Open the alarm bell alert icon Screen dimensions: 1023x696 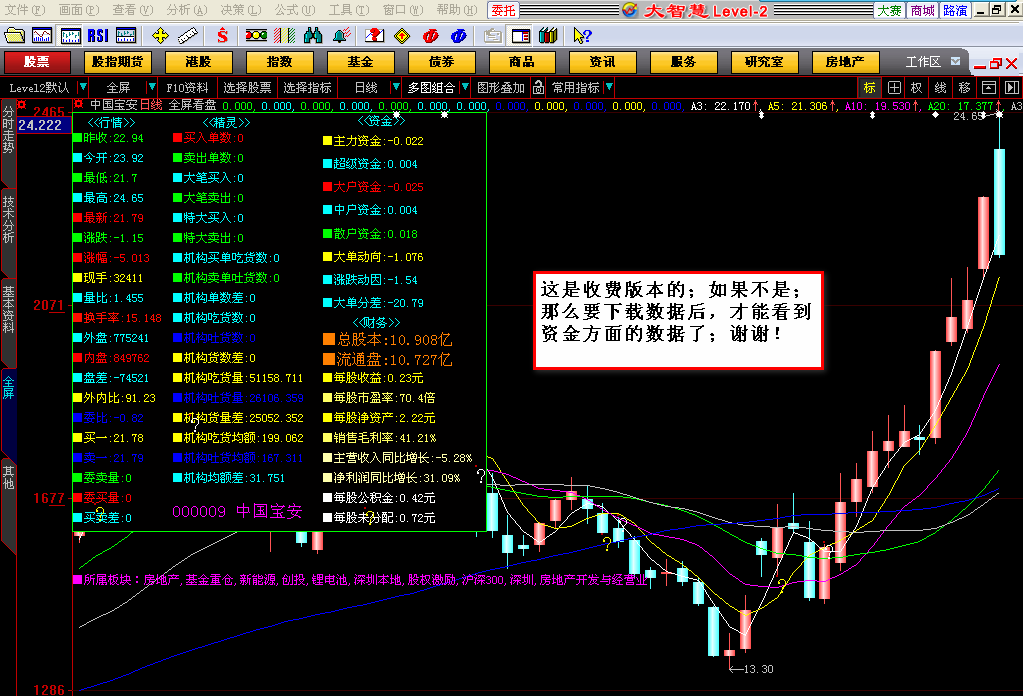pos(341,36)
